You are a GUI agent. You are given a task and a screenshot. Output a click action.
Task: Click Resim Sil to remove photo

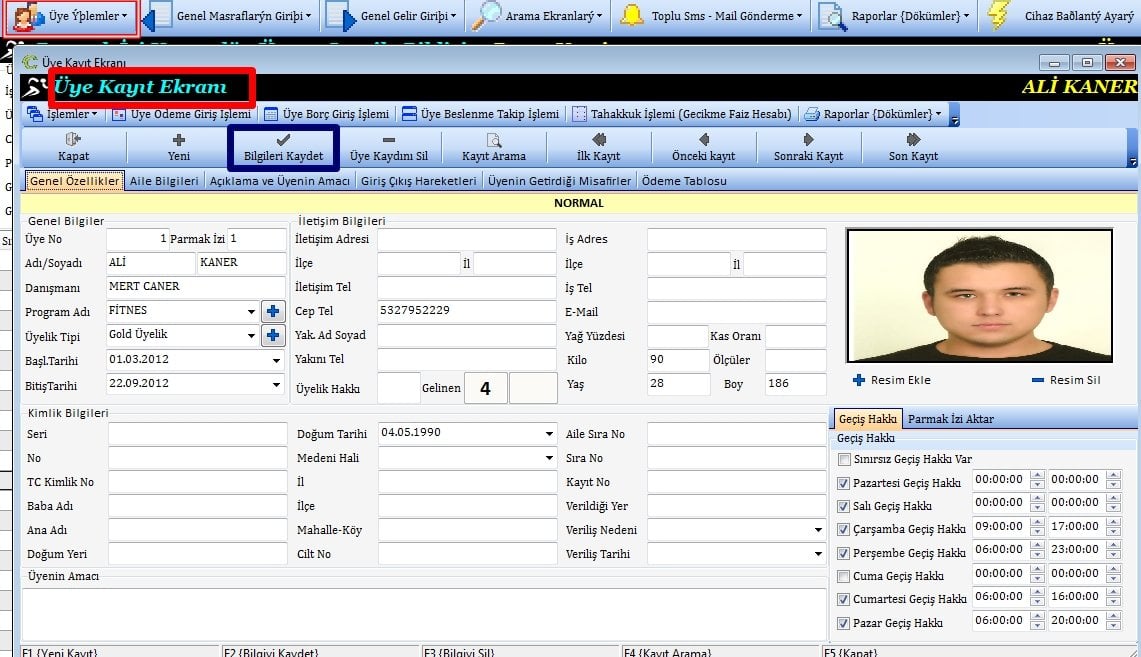coord(1066,380)
